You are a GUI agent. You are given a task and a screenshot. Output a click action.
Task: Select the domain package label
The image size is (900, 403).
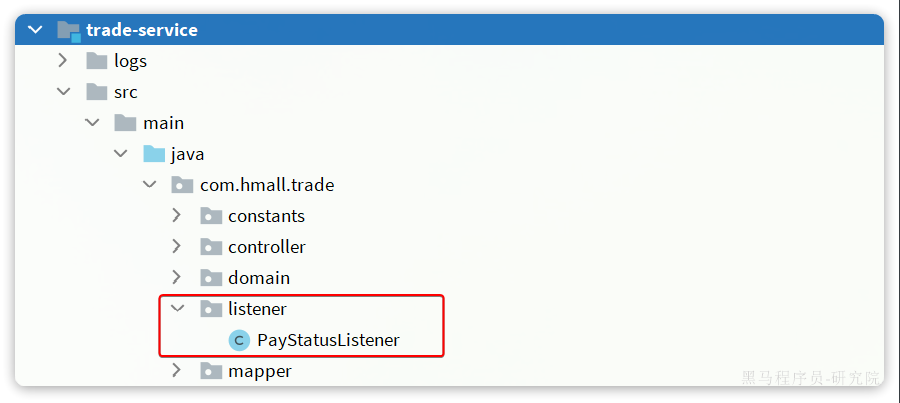point(259,278)
